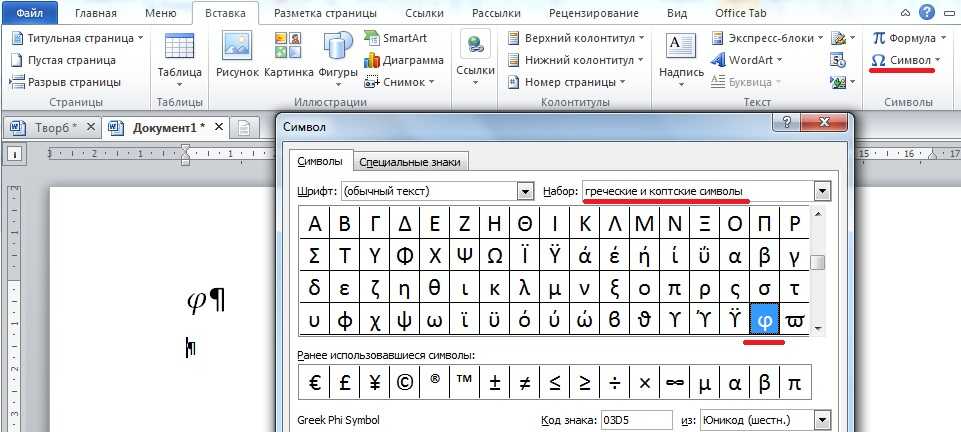Open the Снимок screenshot tool
This screenshot has height=432, width=961.
[x=399, y=81]
